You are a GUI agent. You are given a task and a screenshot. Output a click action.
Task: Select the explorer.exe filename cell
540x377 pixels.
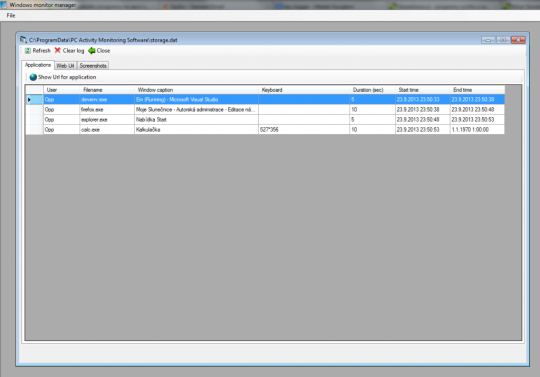(107, 119)
